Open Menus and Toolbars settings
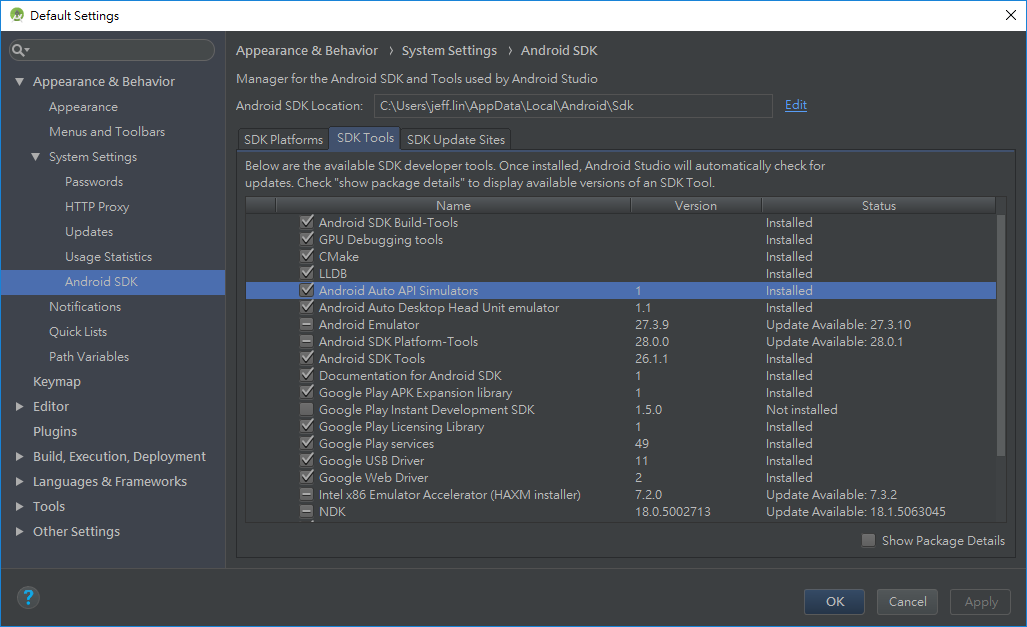The image size is (1027, 627). coord(107,132)
